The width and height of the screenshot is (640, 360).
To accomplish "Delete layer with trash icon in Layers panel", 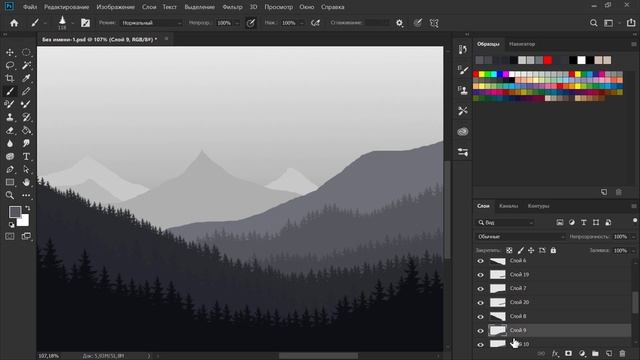I will pyautogui.click(x=622, y=353).
